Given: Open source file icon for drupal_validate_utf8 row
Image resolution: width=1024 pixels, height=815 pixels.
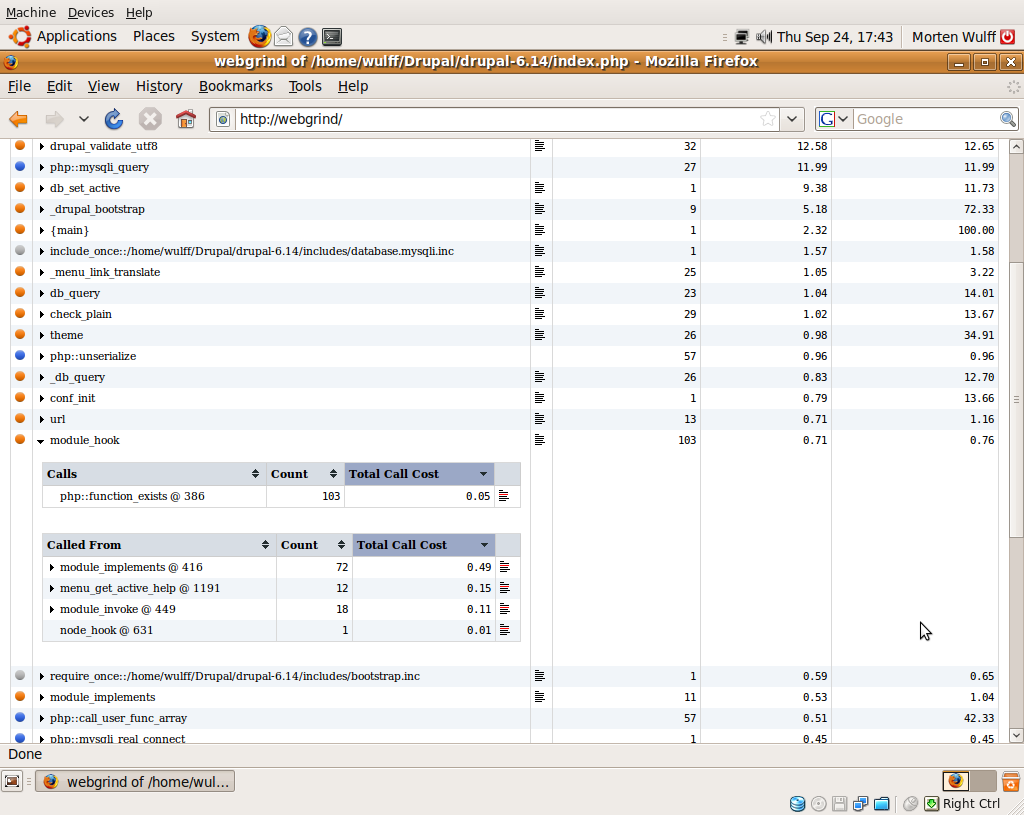Looking at the screenshot, I should (539, 146).
